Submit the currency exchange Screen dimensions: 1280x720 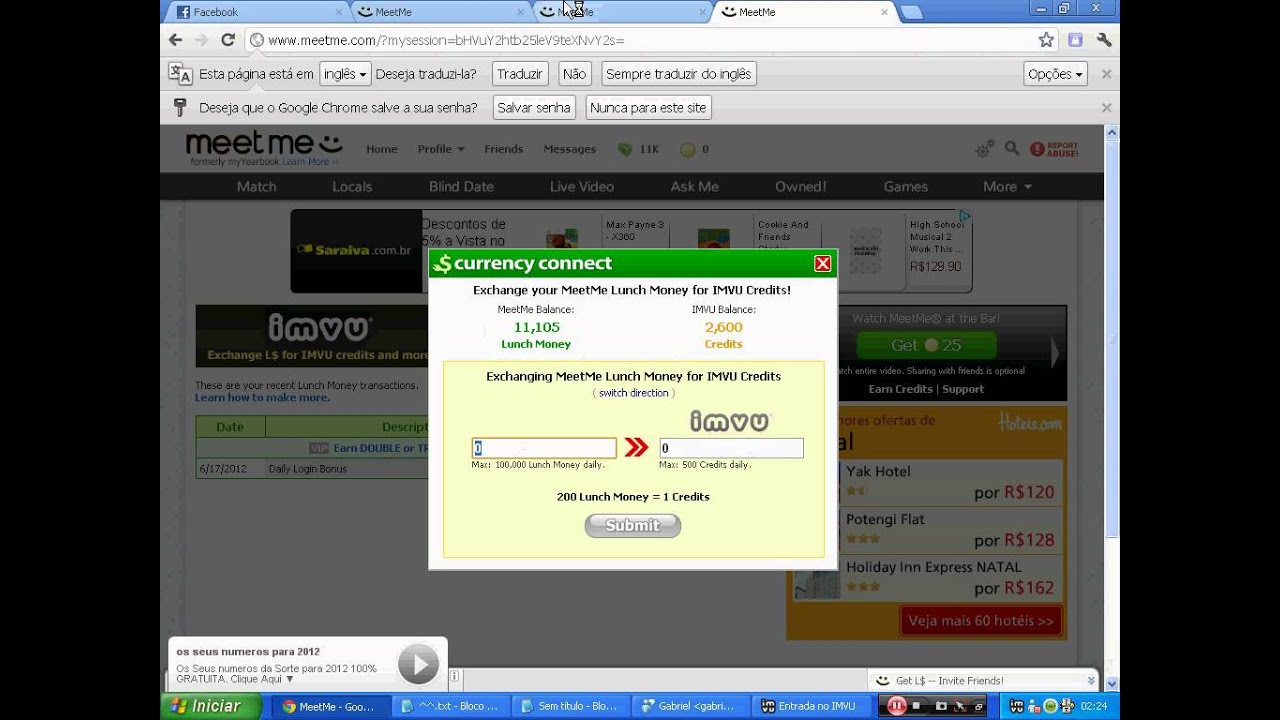click(632, 526)
